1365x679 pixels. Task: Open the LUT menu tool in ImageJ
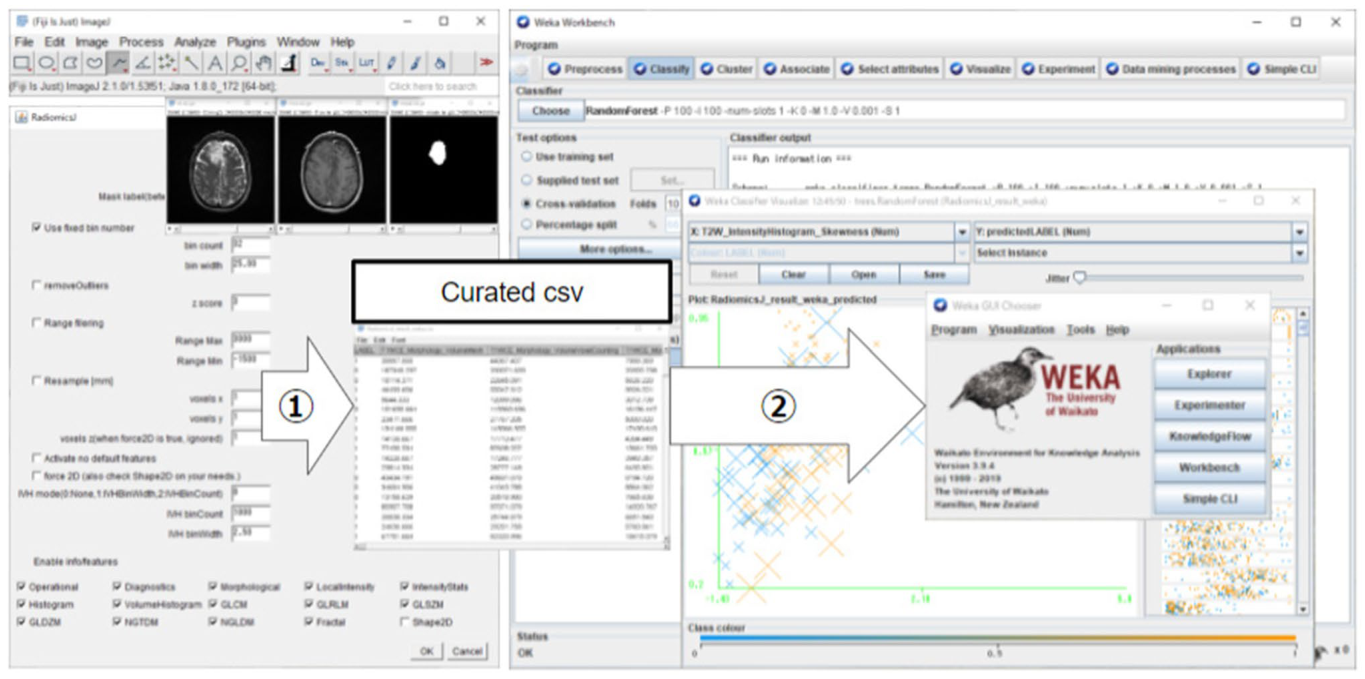367,63
